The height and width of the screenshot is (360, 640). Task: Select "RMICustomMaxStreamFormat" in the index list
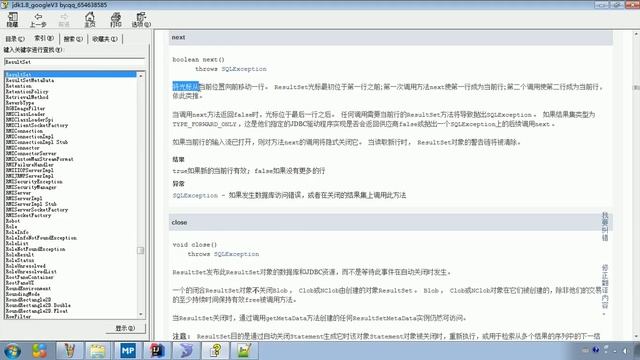click(x=40, y=159)
